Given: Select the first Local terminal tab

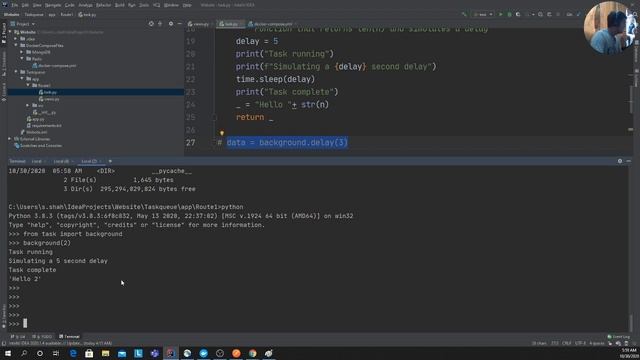Looking at the screenshot, I should click(x=38, y=161).
